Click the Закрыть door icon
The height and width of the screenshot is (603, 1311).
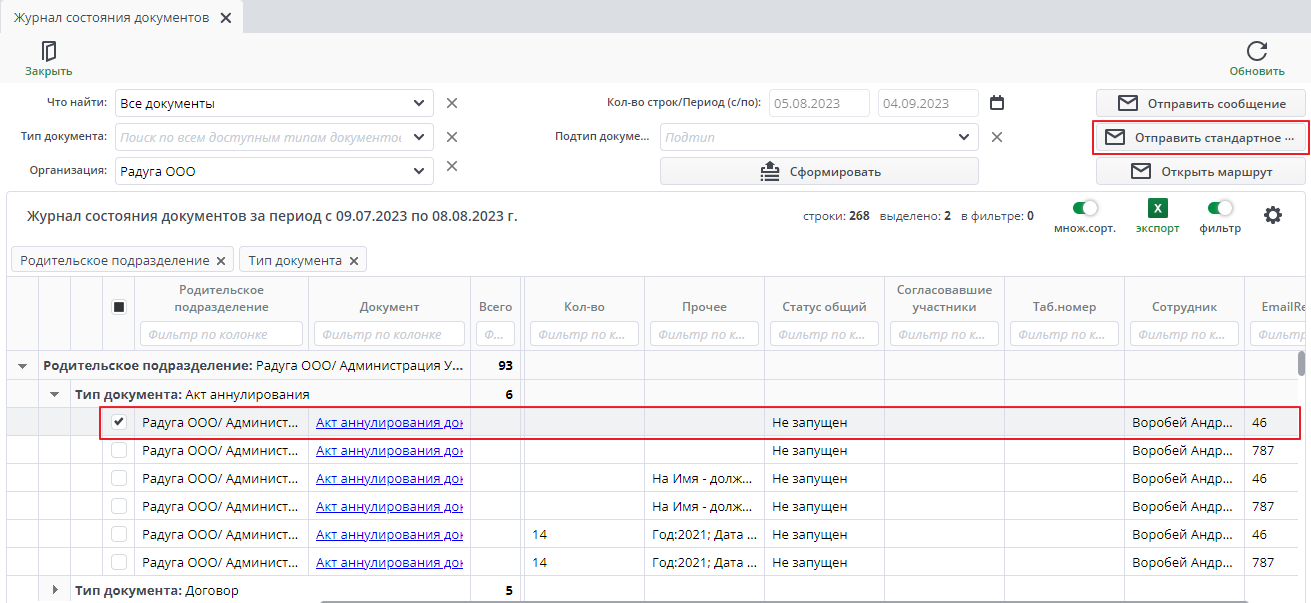pyautogui.click(x=48, y=52)
